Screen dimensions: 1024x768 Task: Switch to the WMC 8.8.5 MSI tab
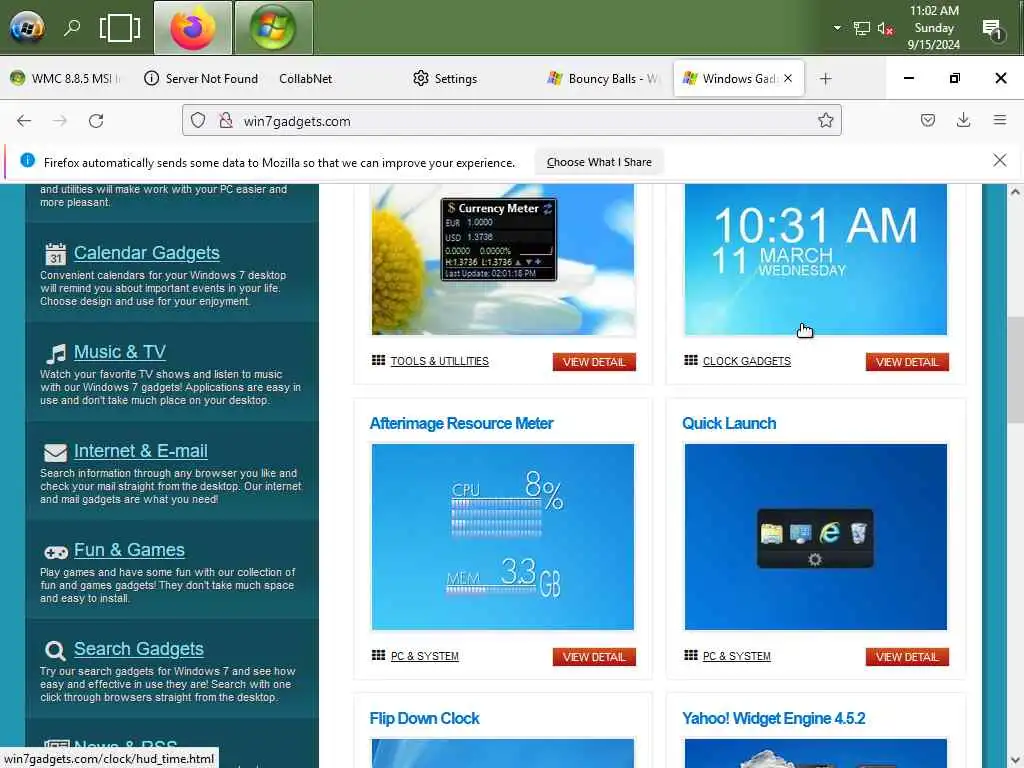(66, 78)
